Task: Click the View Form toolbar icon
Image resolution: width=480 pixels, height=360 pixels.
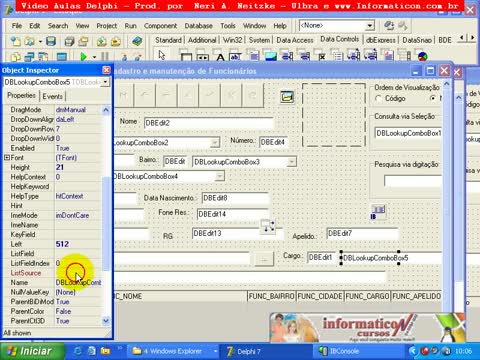Action: (29, 57)
